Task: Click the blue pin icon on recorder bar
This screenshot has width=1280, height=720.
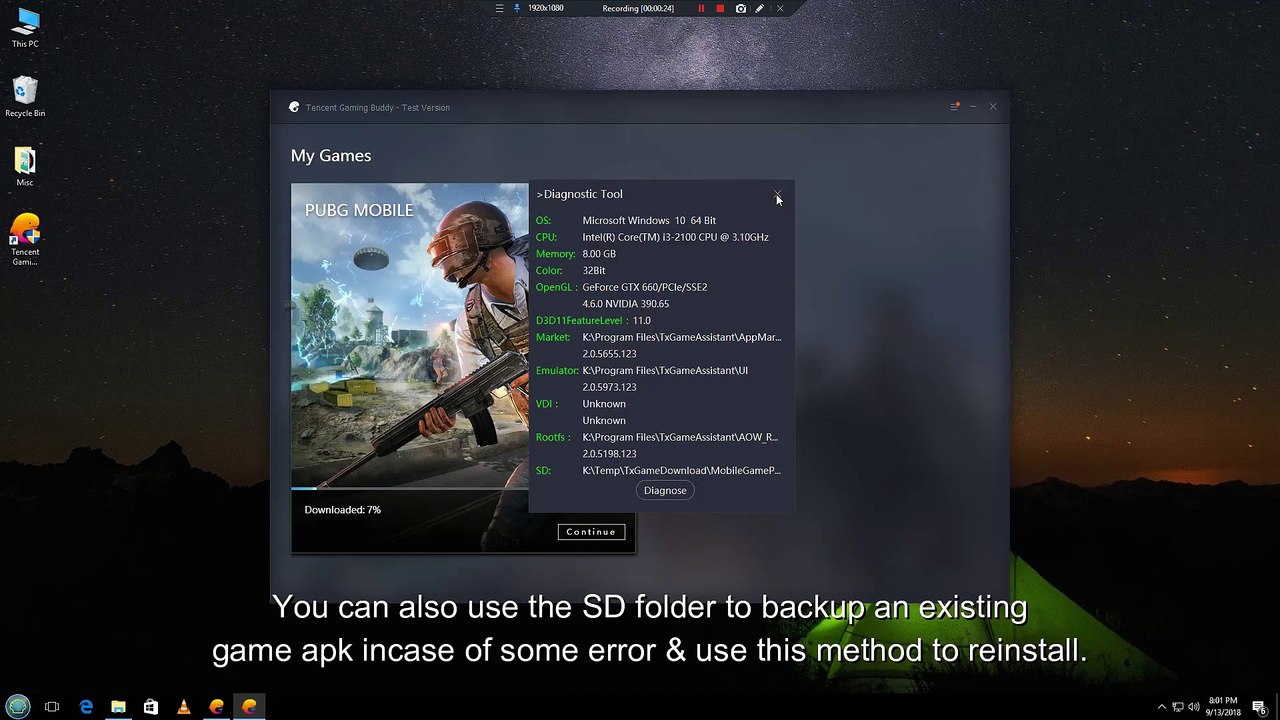Action: coord(517,8)
